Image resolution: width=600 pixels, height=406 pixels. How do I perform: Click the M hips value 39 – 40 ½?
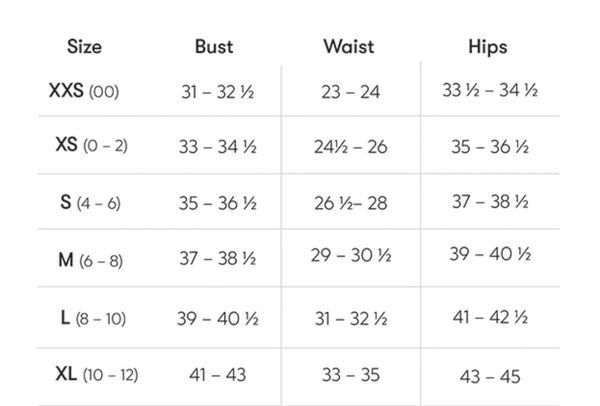pos(490,254)
